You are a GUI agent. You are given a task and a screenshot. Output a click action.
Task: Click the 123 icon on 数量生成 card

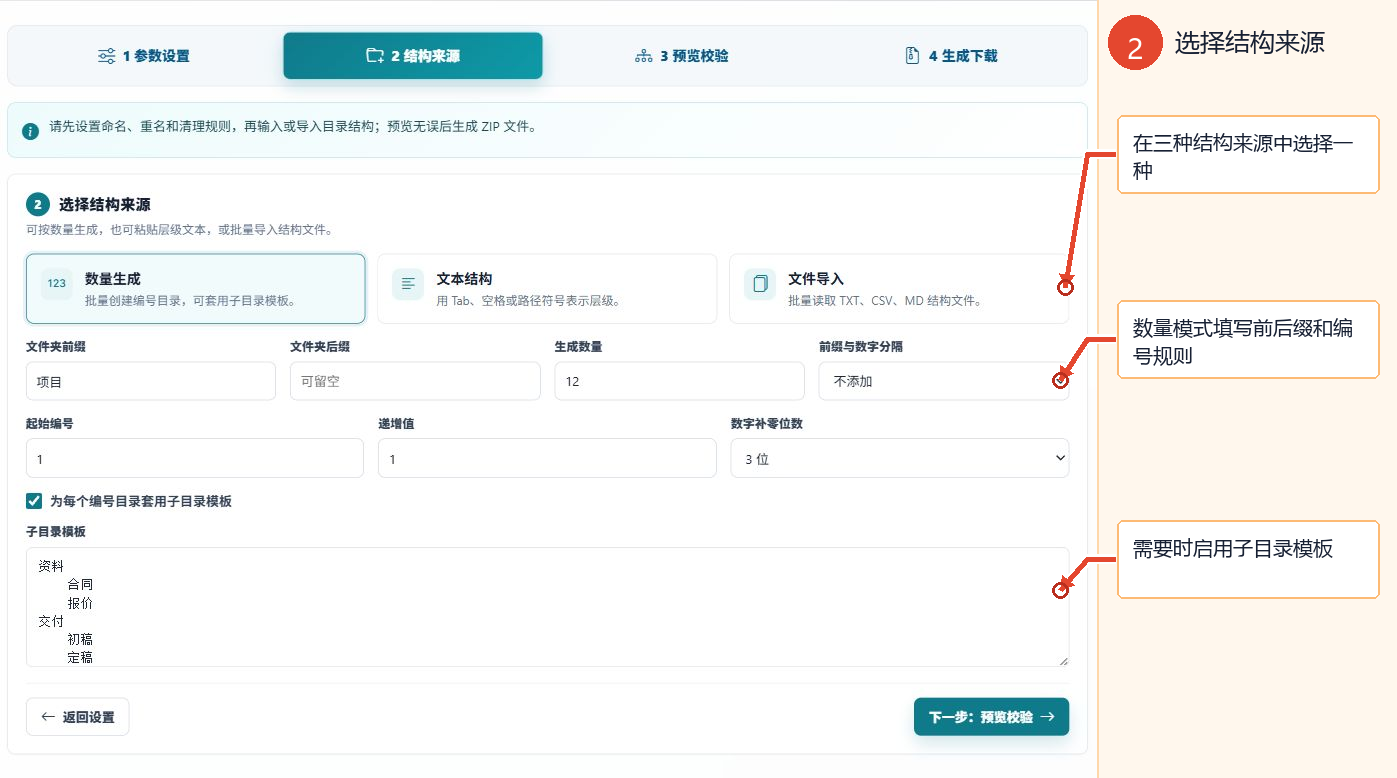[57, 283]
